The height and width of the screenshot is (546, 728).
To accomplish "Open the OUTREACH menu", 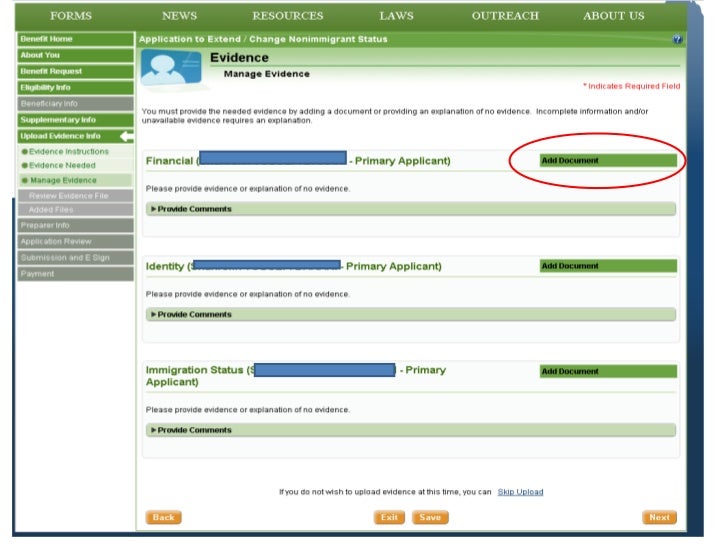I will tap(505, 16).
